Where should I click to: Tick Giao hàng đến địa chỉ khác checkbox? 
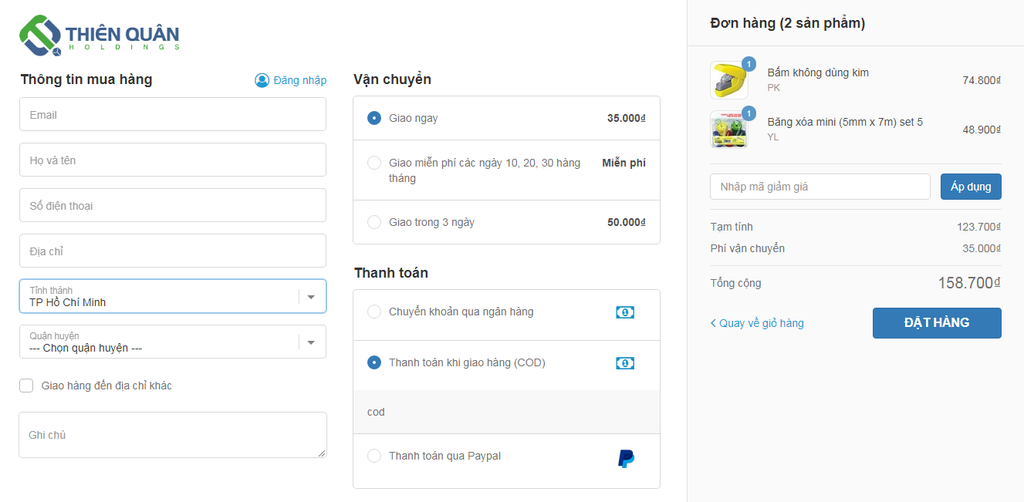pos(26,386)
